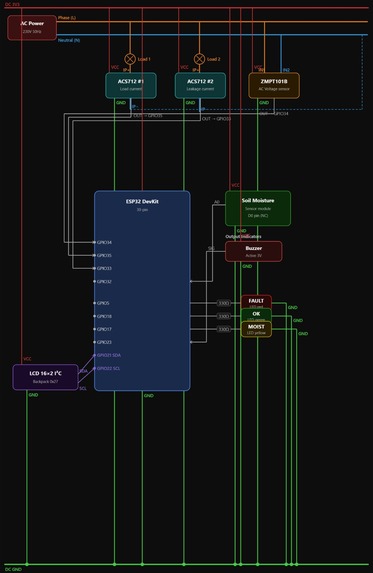The image size is (373, 573).
Task: Select the Soil Moisture sensor block
Action: click(258, 208)
